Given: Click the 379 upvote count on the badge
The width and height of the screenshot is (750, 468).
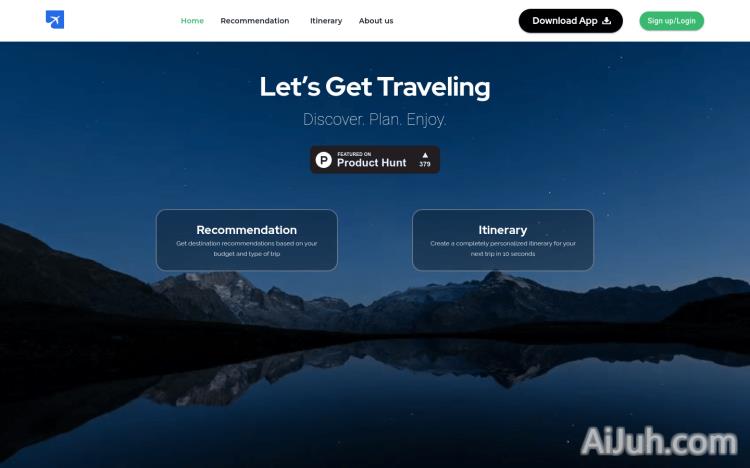Looking at the screenshot, I should coord(425,164).
